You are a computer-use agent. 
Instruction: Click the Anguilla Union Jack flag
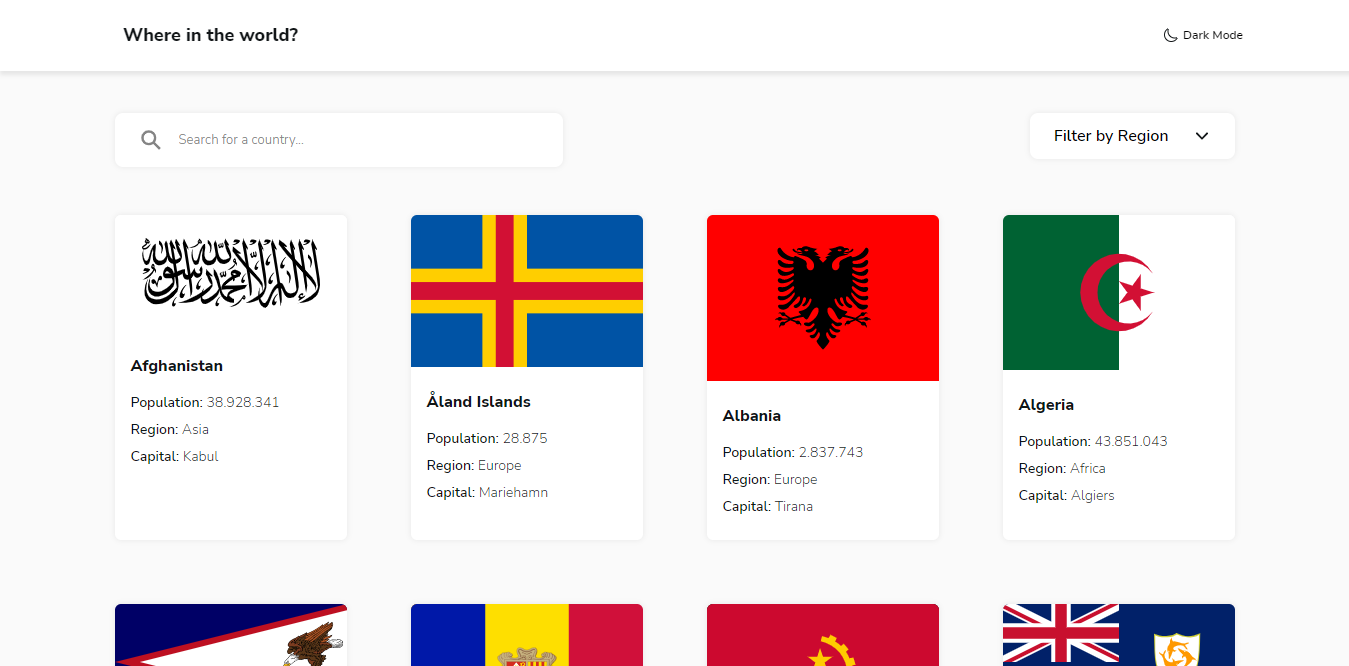1119,635
